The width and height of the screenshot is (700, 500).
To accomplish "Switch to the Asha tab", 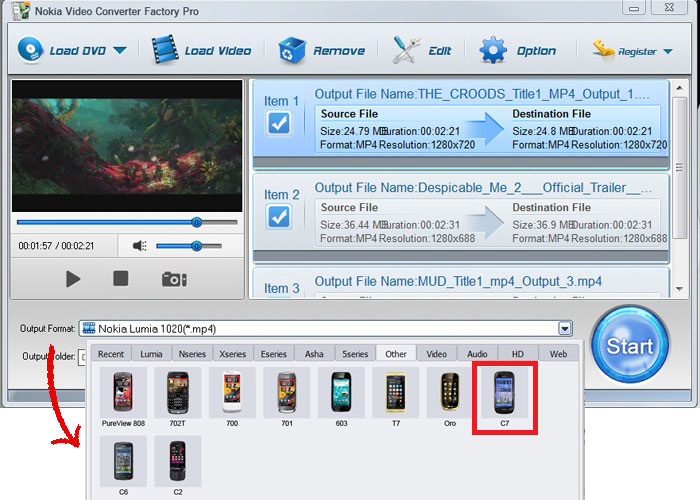I will coord(314,354).
